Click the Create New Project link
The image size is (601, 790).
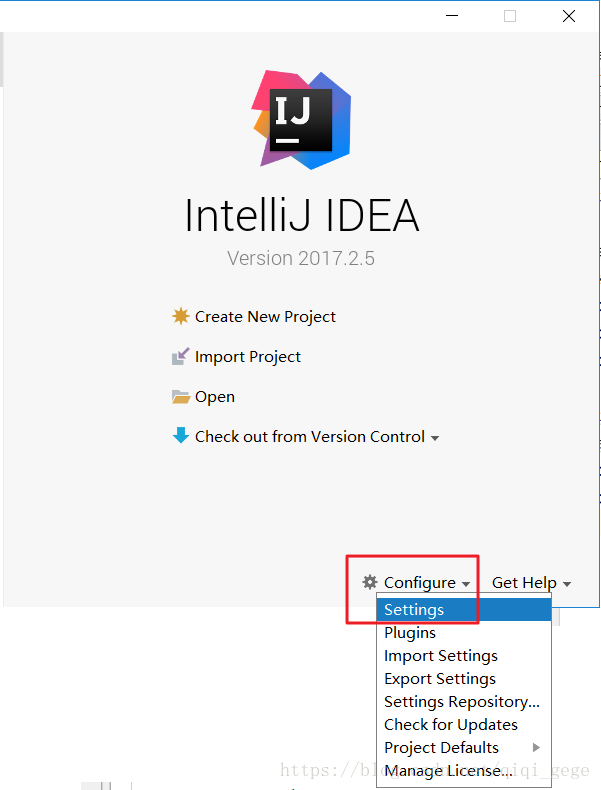click(265, 316)
